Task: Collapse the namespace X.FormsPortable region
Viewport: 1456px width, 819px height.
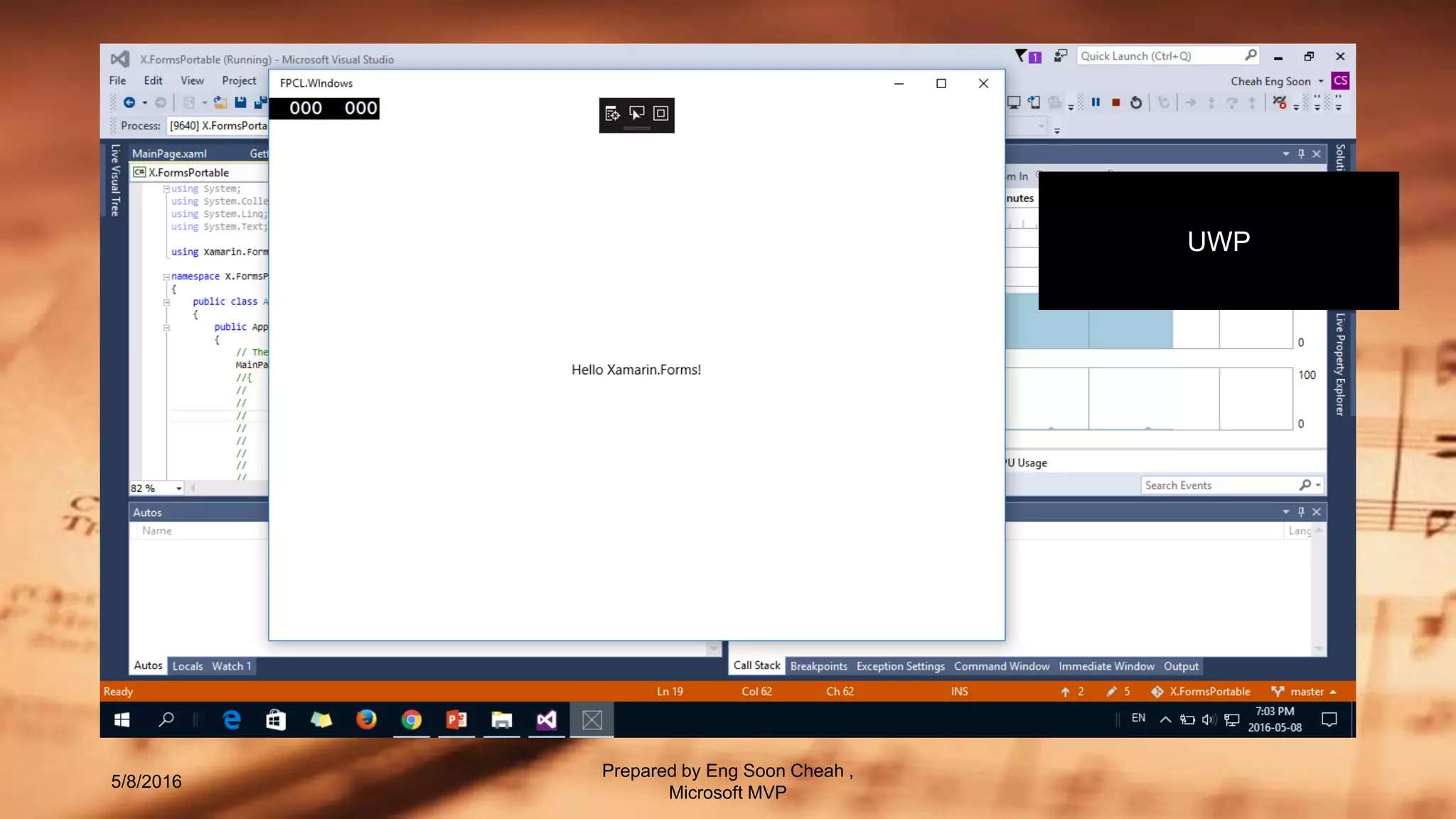Action: click(166, 277)
